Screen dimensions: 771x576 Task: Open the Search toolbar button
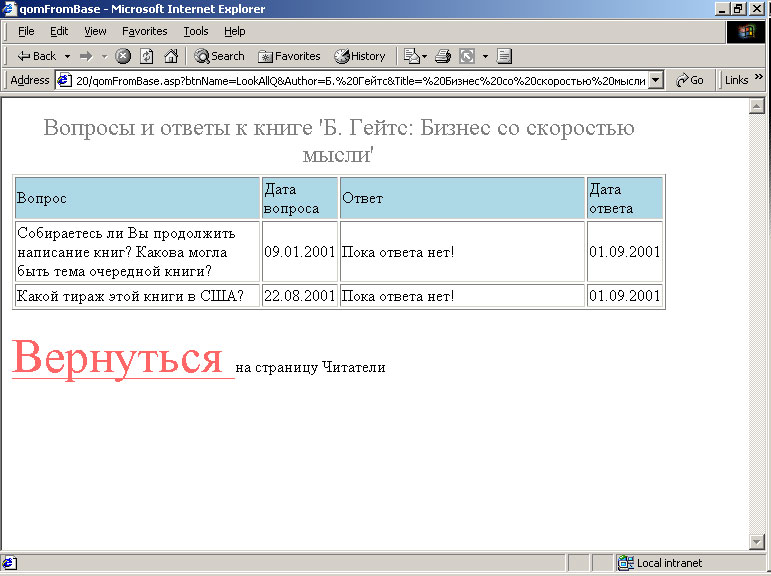[219, 56]
